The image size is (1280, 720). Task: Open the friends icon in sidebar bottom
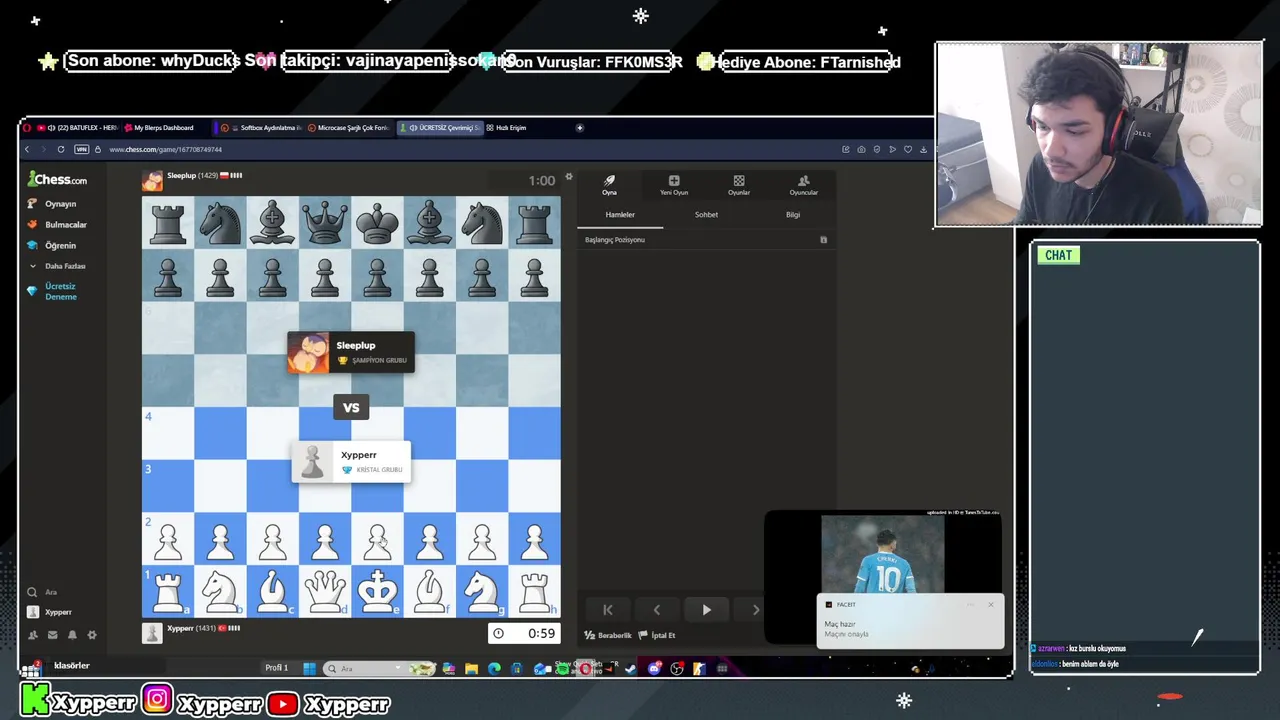(x=33, y=635)
